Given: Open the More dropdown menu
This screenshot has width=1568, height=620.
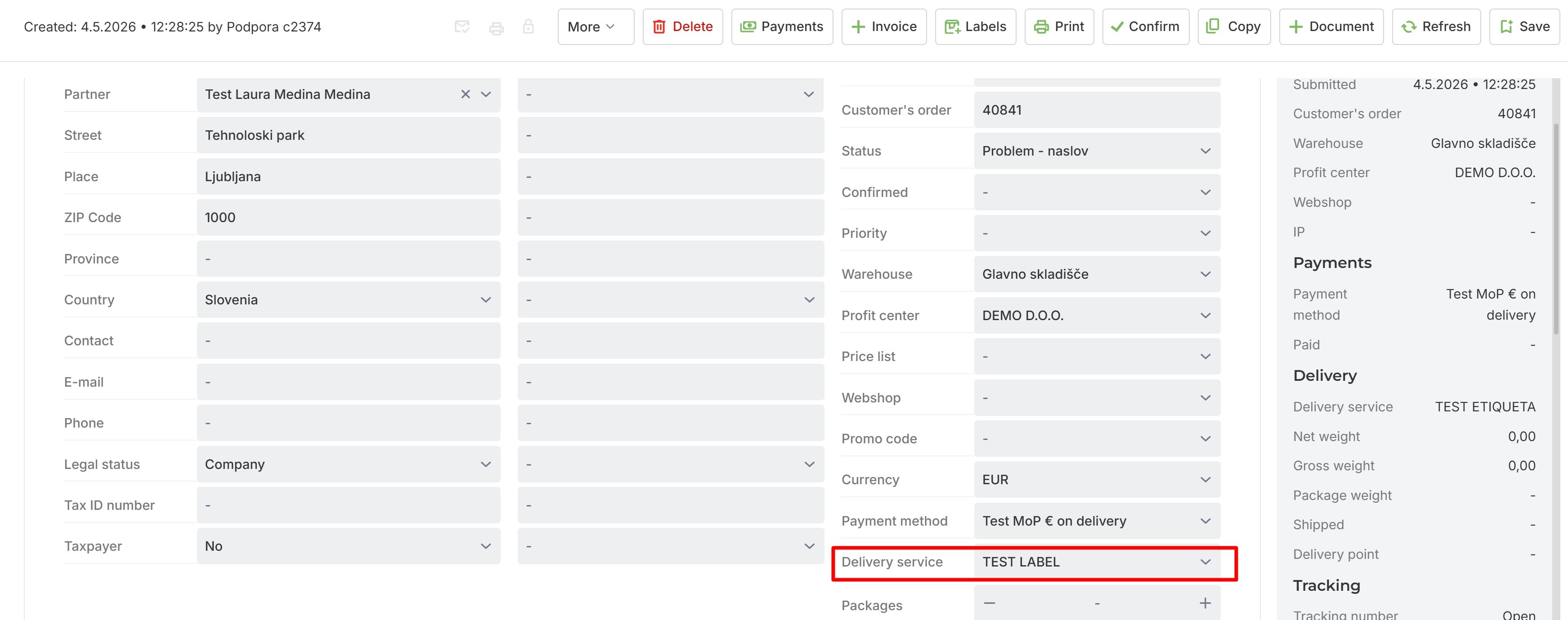Looking at the screenshot, I should coord(595,27).
